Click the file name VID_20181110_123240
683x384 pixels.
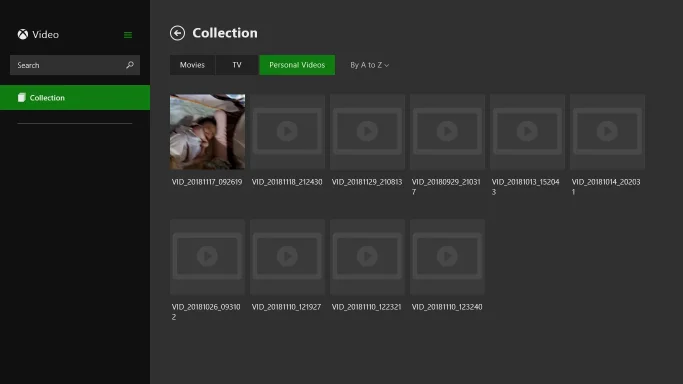point(447,307)
